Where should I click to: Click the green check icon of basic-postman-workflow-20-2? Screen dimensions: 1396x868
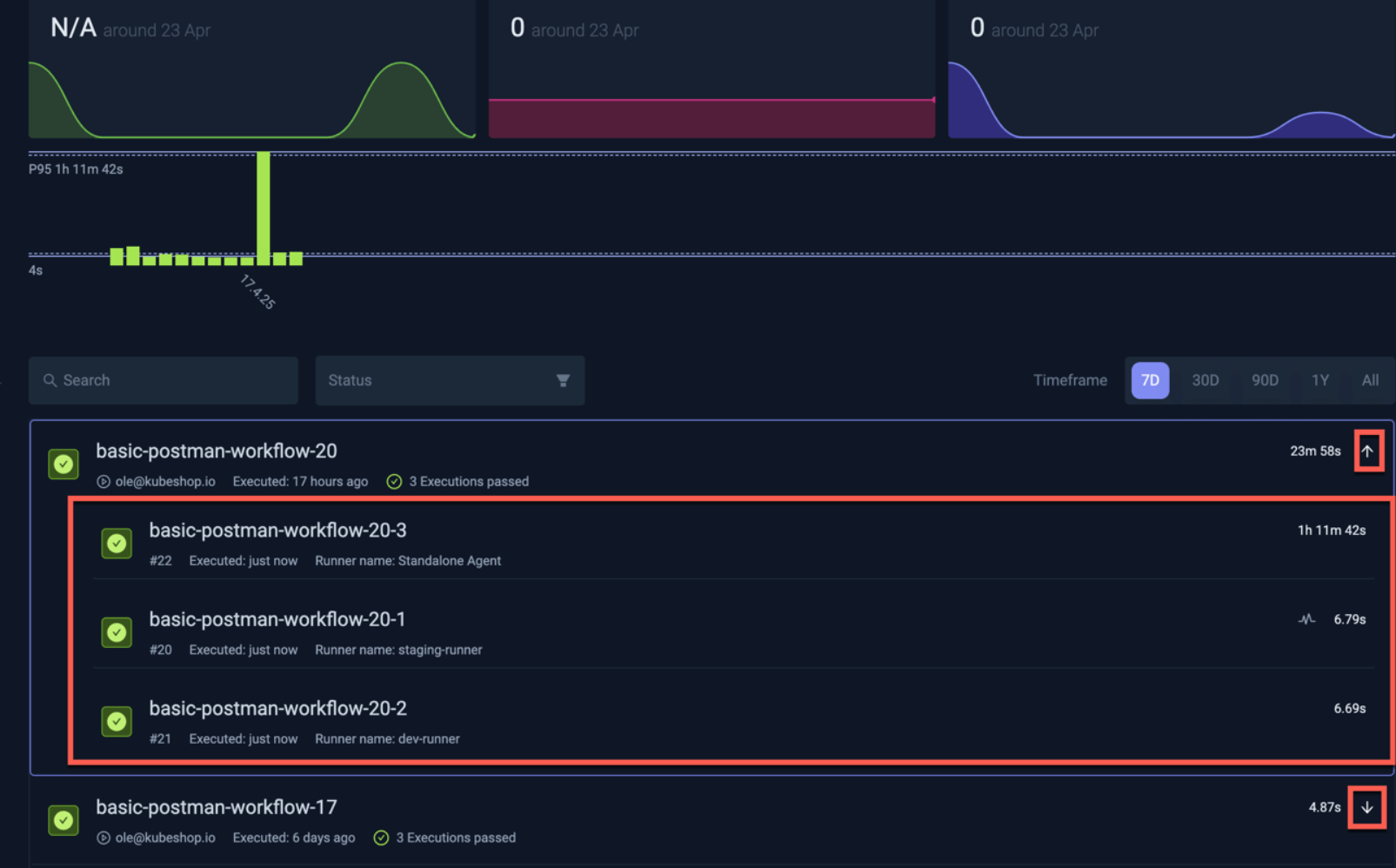coord(117,721)
